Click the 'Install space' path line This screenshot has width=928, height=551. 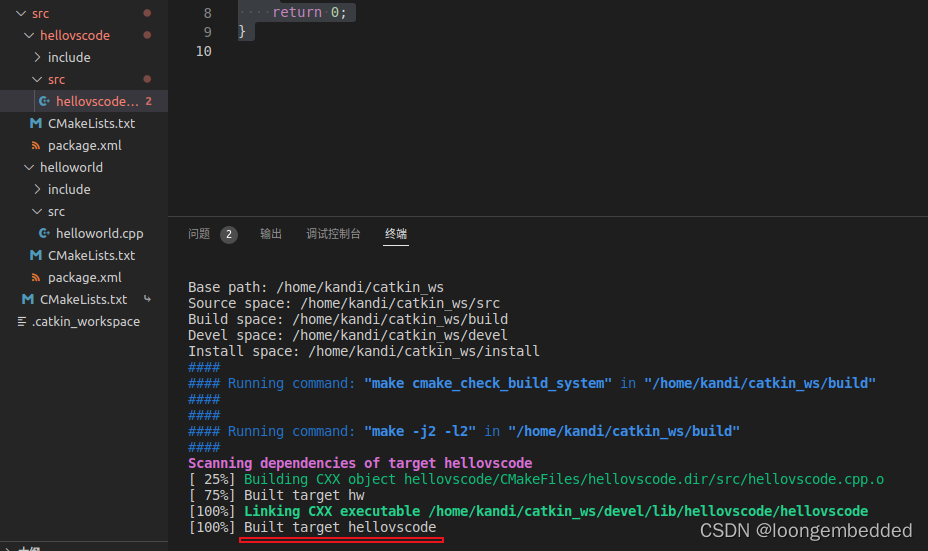(x=363, y=351)
